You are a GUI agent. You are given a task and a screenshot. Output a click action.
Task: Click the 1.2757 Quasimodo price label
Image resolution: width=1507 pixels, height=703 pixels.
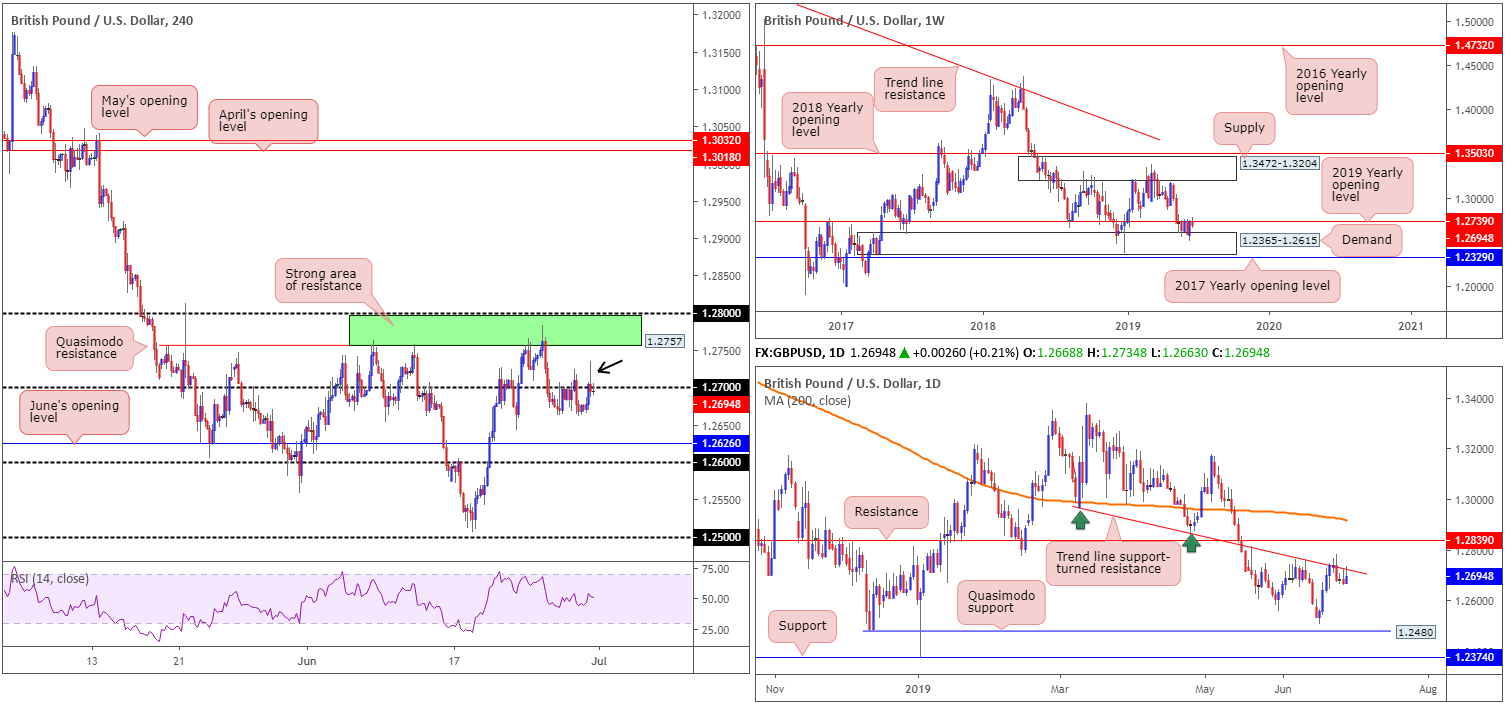[x=665, y=341]
